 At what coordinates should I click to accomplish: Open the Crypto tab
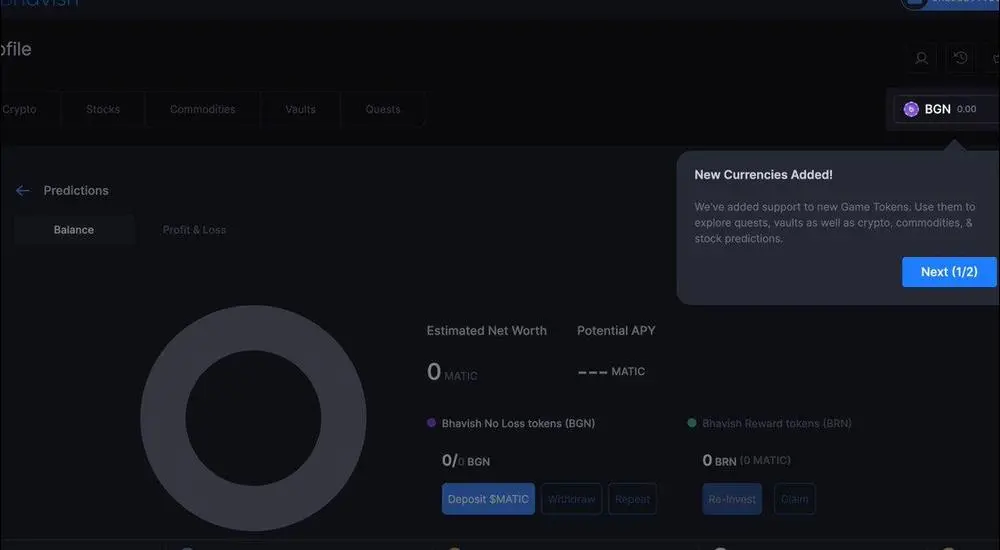coord(20,109)
